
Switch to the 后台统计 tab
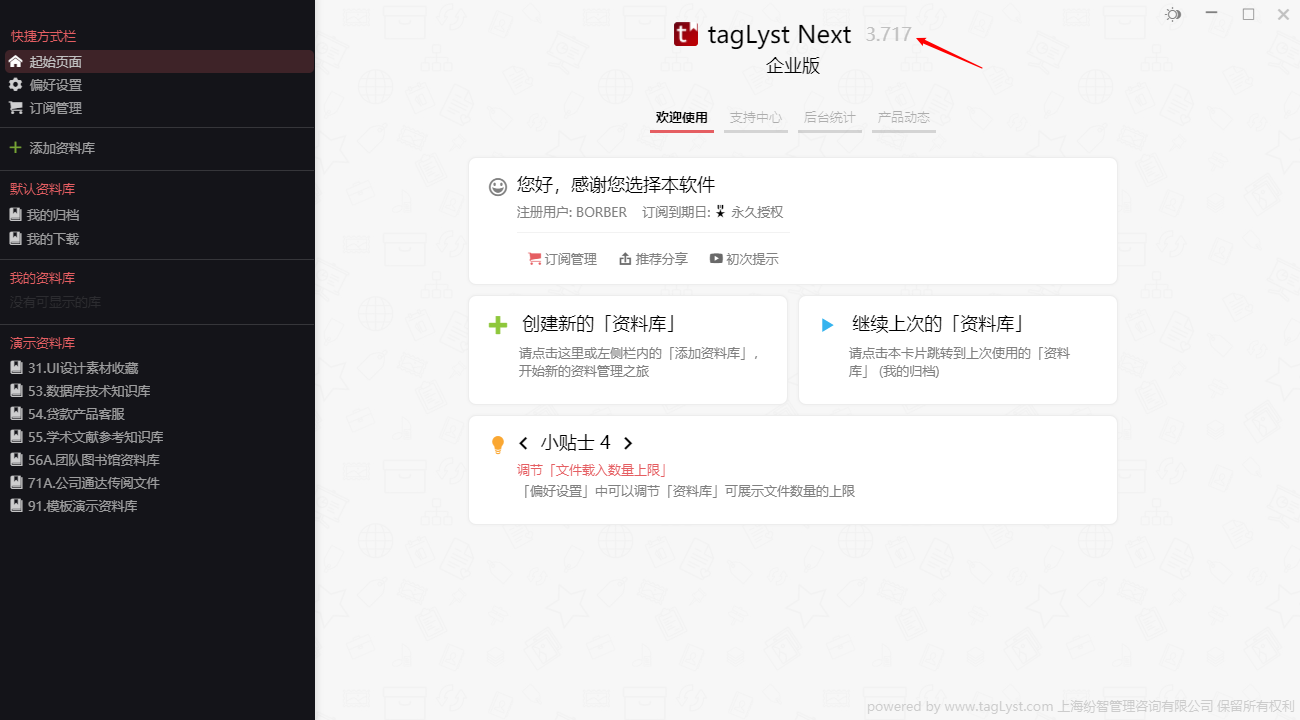pos(830,118)
